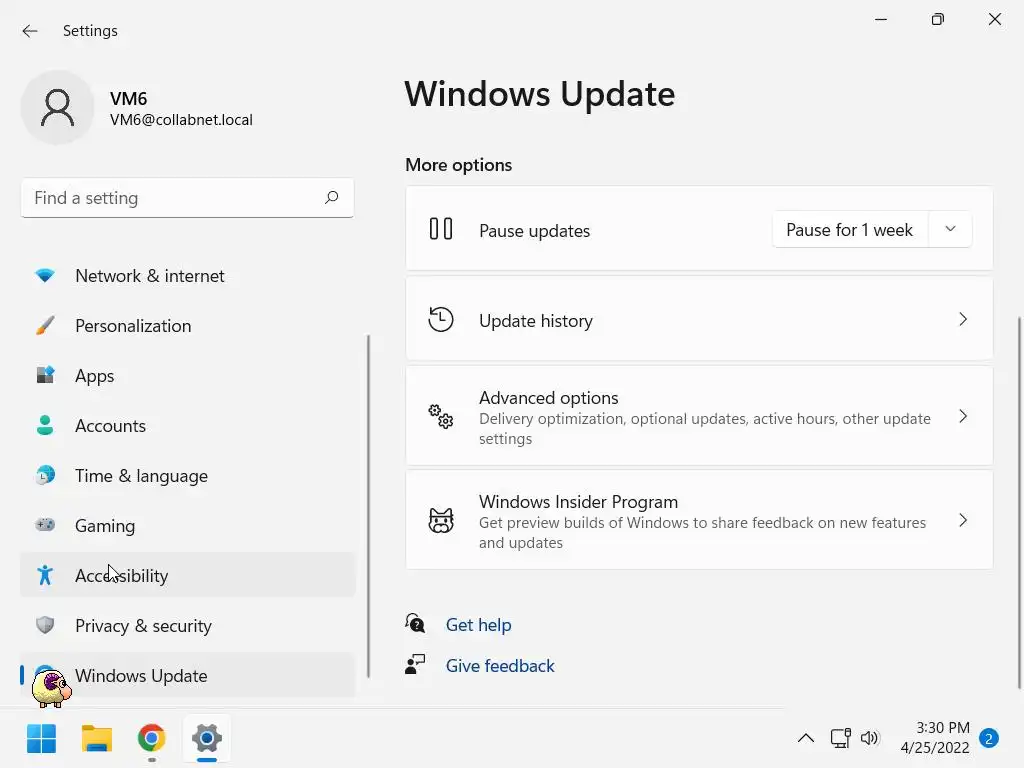Click the Time & language globe icon

45,475
